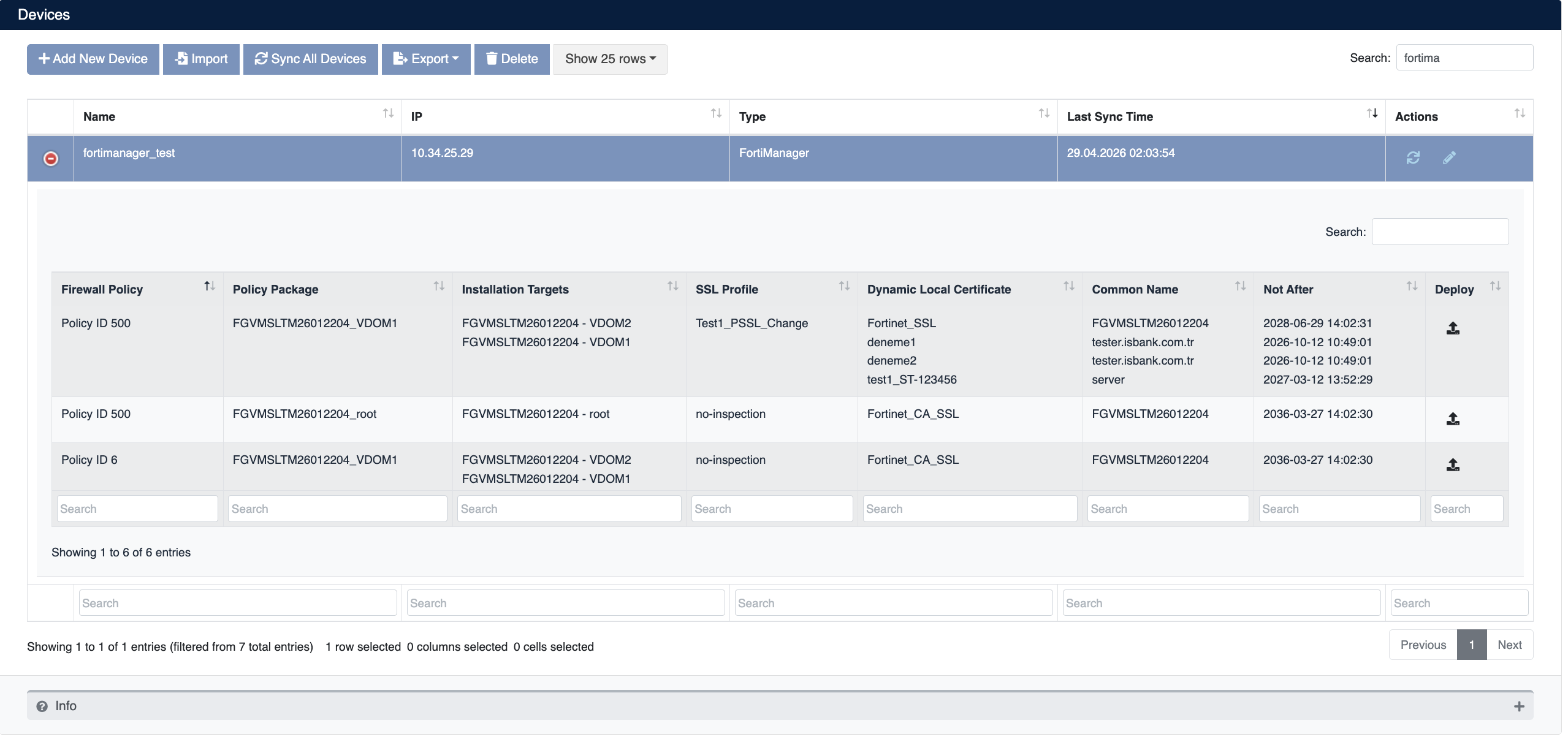This screenshot has width=1568, height=739.
Task: Filter devices by IP search field
Action: click(x=566, y=603)
